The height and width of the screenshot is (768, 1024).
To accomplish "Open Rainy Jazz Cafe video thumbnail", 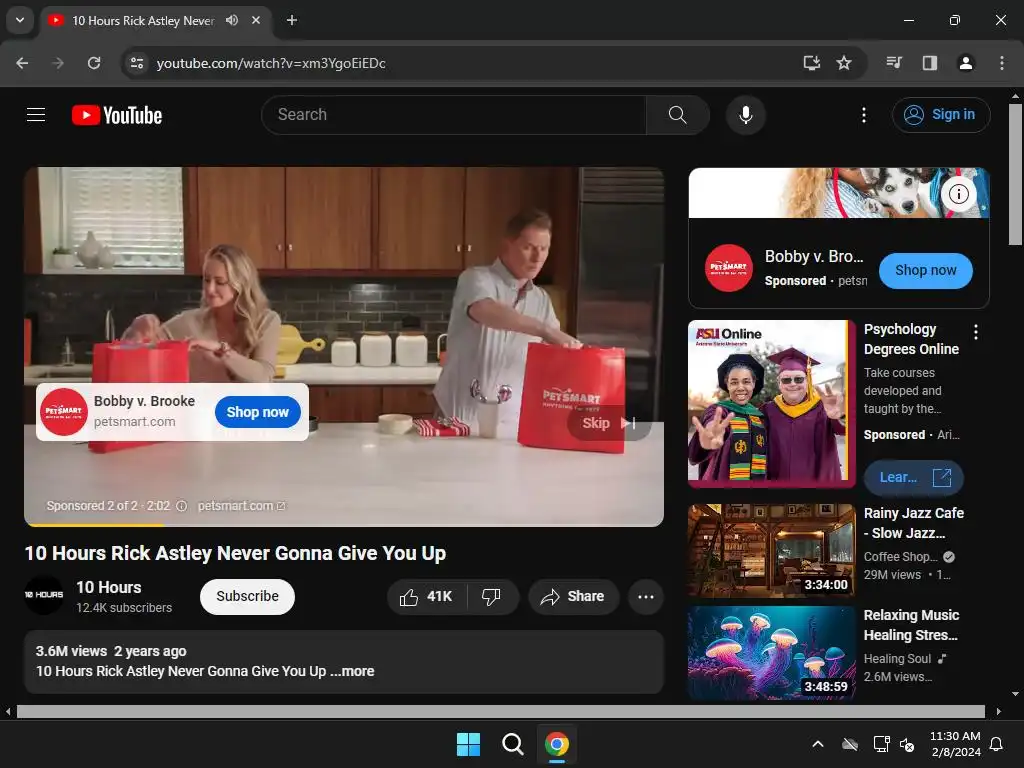I will pos(771,551).
